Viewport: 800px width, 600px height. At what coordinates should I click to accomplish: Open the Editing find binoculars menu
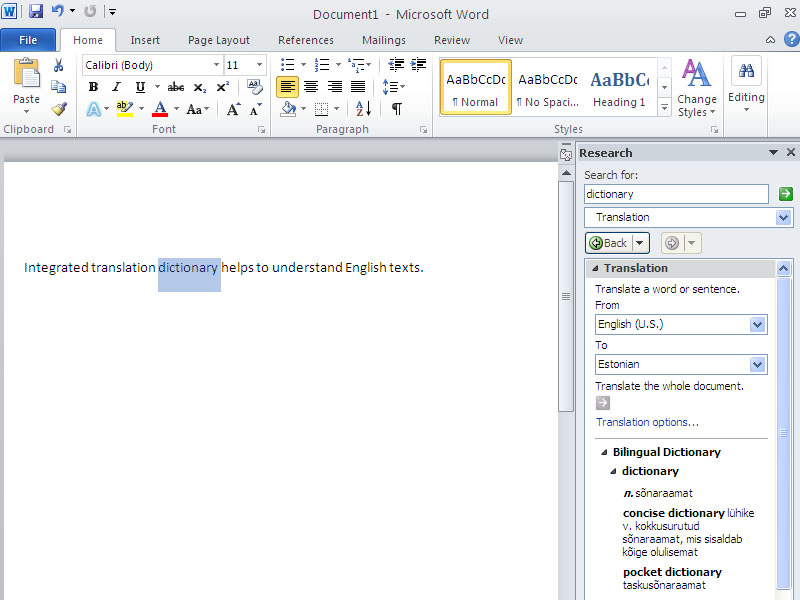click(746, 85)
